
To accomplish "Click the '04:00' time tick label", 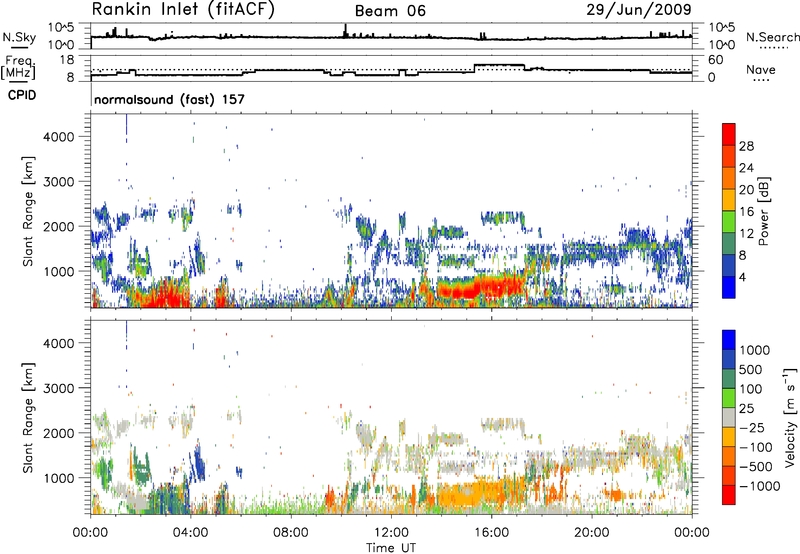I will point(190,533).
